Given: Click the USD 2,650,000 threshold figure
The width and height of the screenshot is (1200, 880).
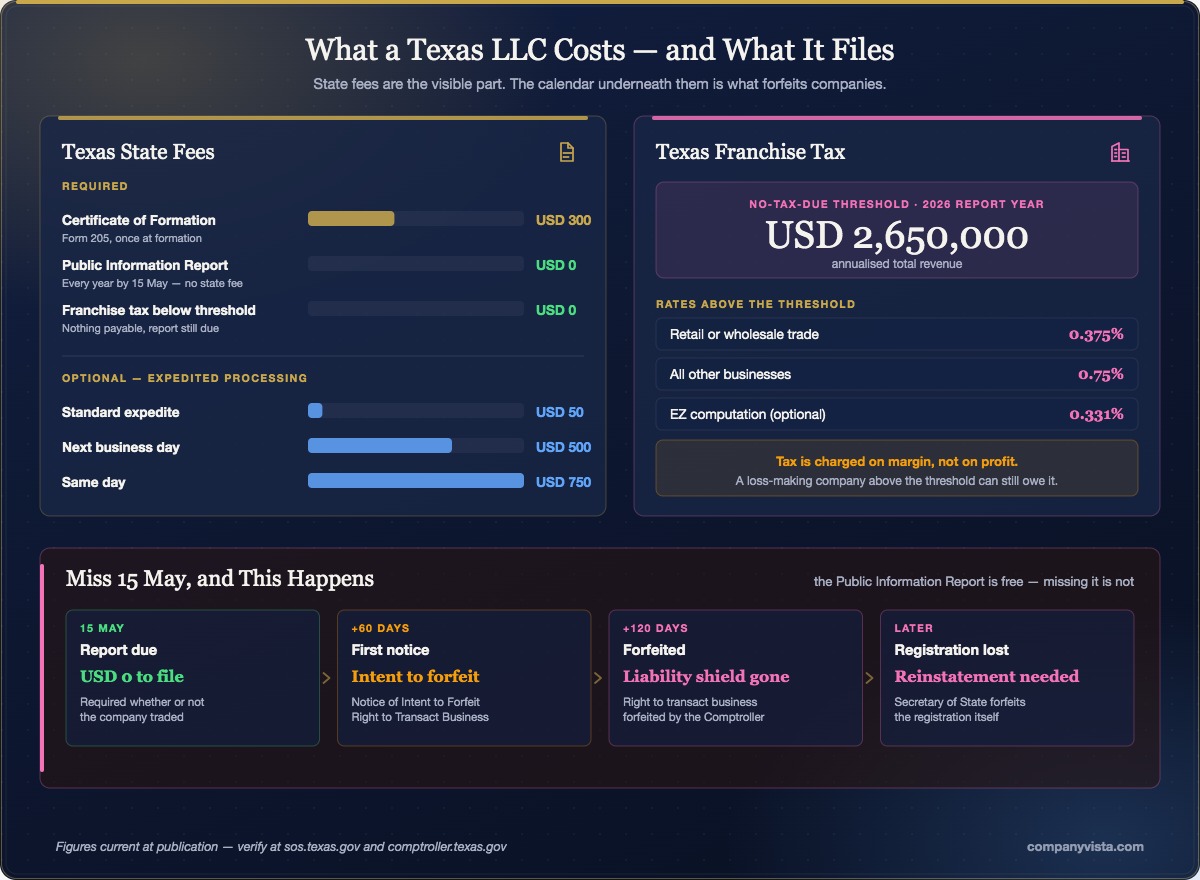Looking at the screenshot, I should point(897,236).
